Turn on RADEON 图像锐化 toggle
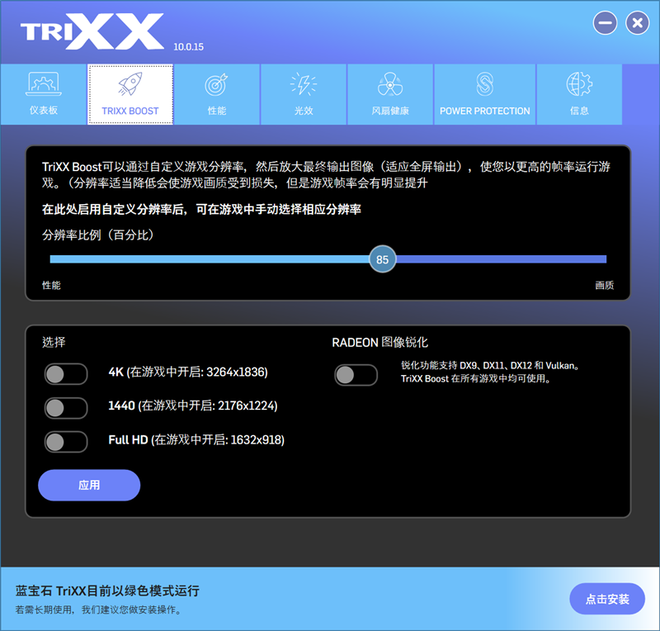The width and height of the screenshot is (660, 631). [x=356, y=375]
